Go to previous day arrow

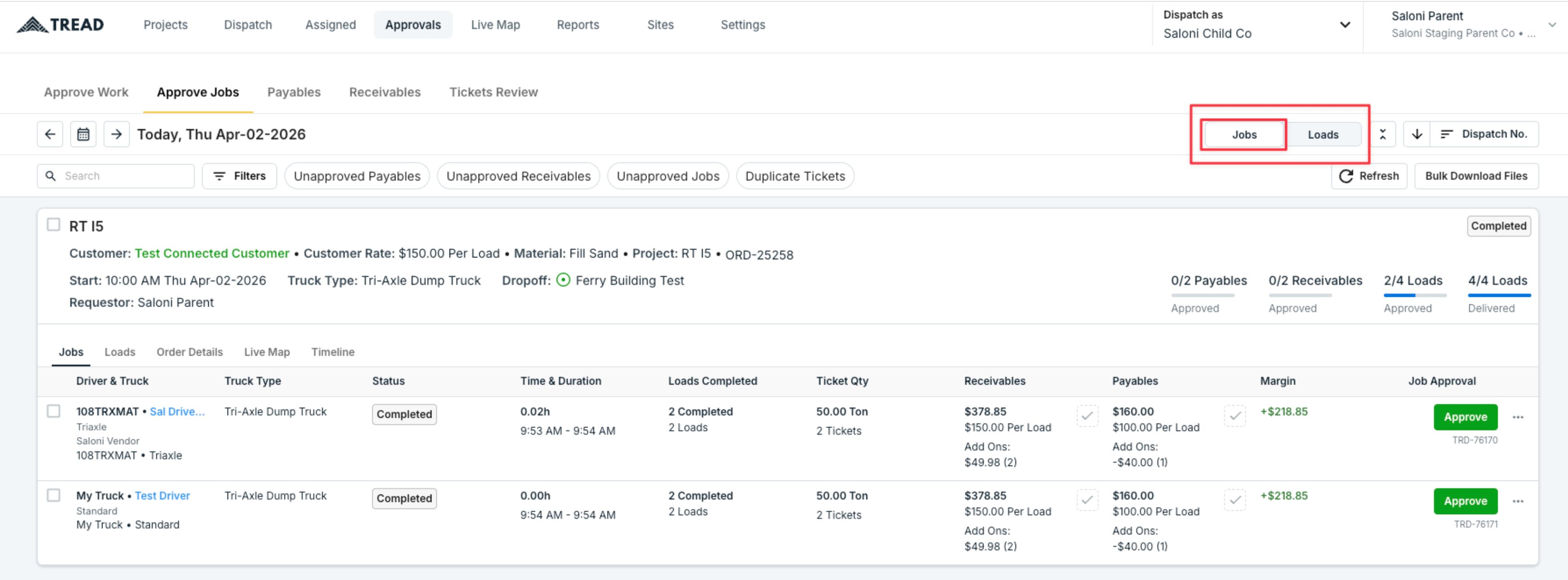click(x=50, y=134)
